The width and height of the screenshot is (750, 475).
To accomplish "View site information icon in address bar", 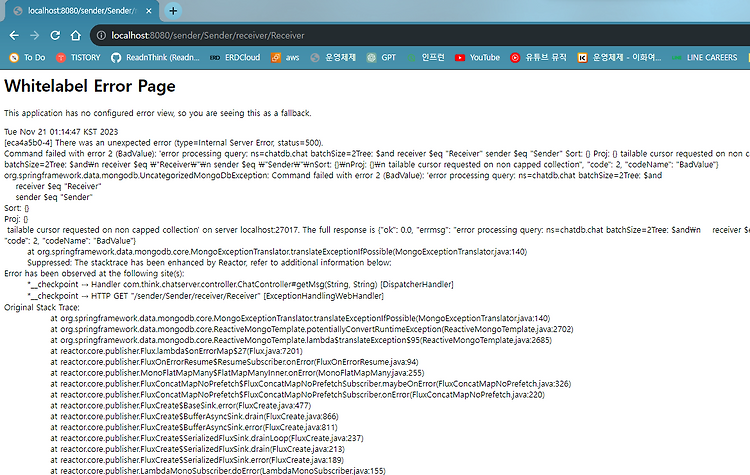I will (101, 35).
